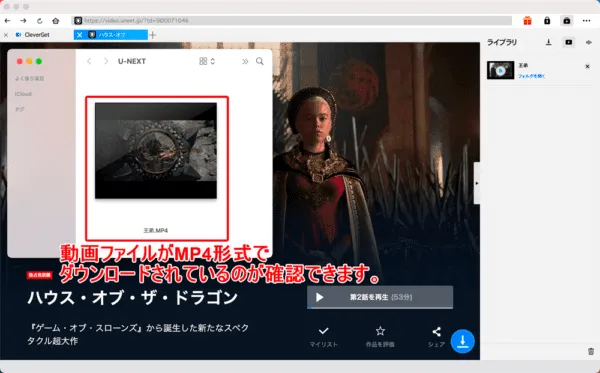
Task: Add a new tab with plus button
Action: (x=153, y=35)
